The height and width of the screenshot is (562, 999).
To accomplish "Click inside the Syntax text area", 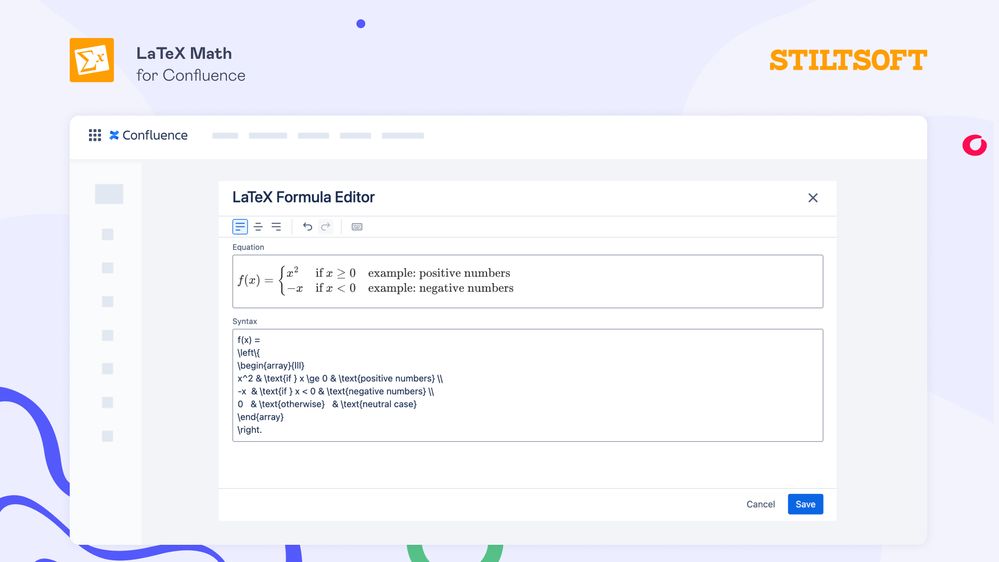I will (x=527, y=385).
